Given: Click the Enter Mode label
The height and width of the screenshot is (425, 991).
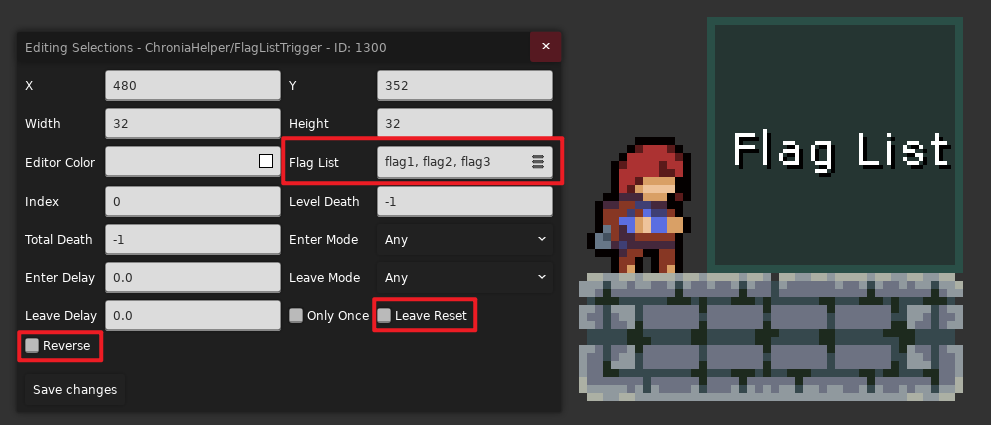Looking at the screenshot, I should click(x=324, y=240).
